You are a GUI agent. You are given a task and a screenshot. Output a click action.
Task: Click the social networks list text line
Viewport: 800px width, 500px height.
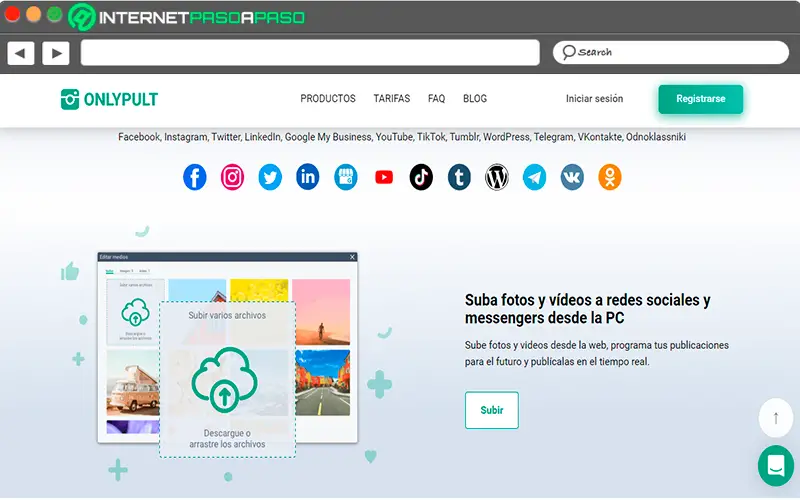click(402, 137)
